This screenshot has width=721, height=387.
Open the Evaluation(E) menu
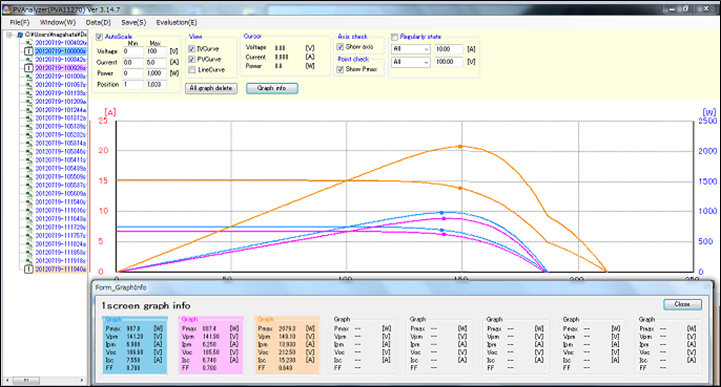176,22
